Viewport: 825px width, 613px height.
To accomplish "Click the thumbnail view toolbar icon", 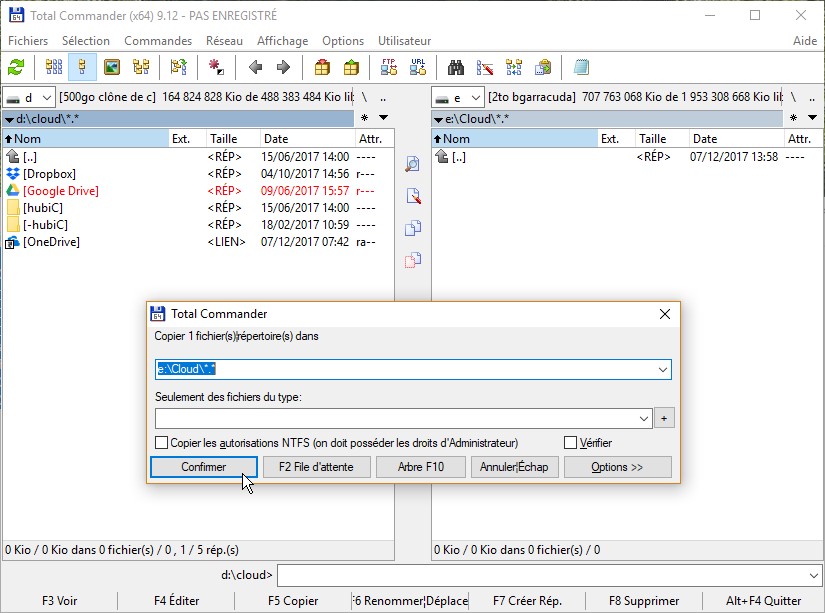I will click(x=112, y=68).
